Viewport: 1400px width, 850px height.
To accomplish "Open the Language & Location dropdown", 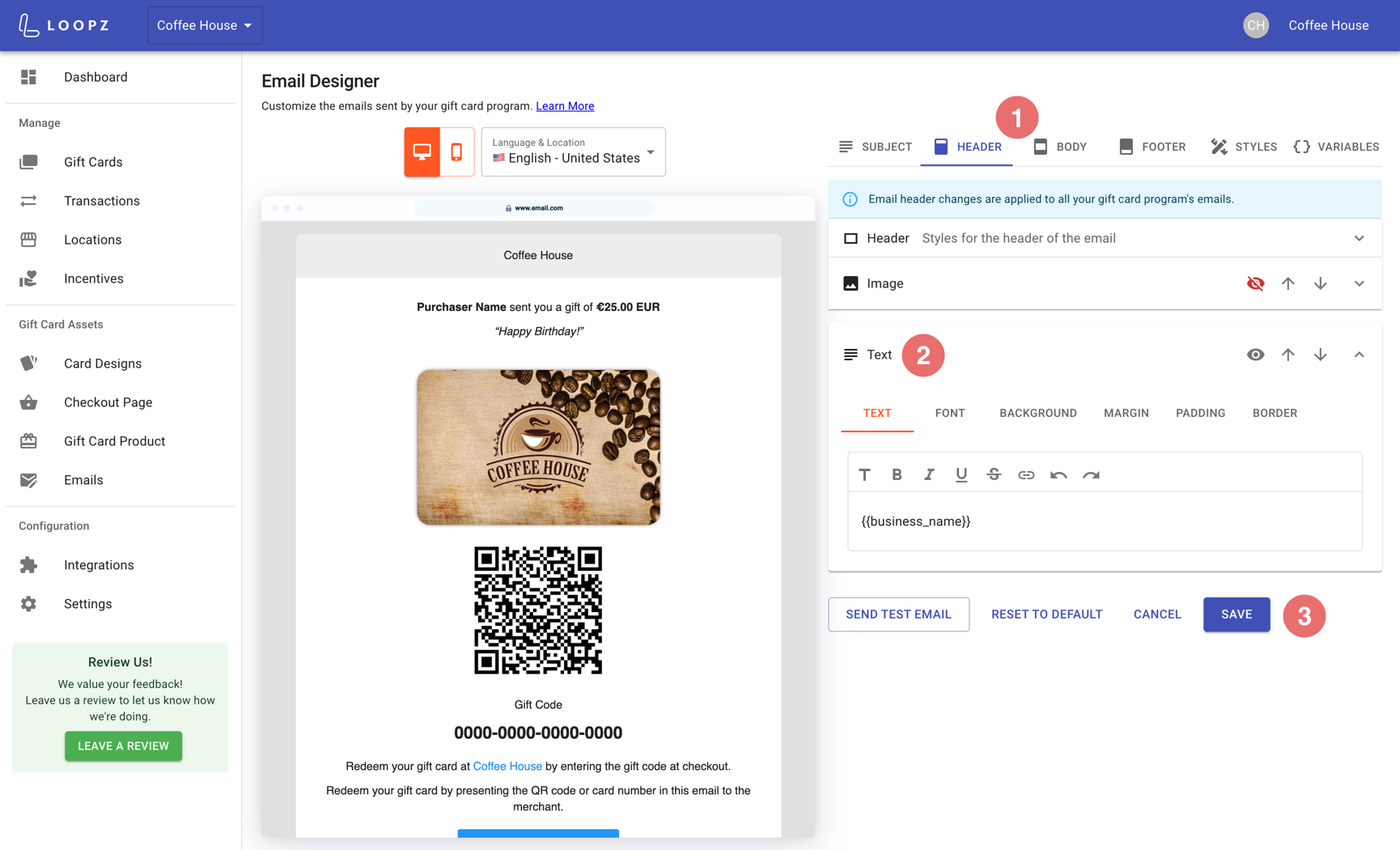I will (x=573, y=151).
